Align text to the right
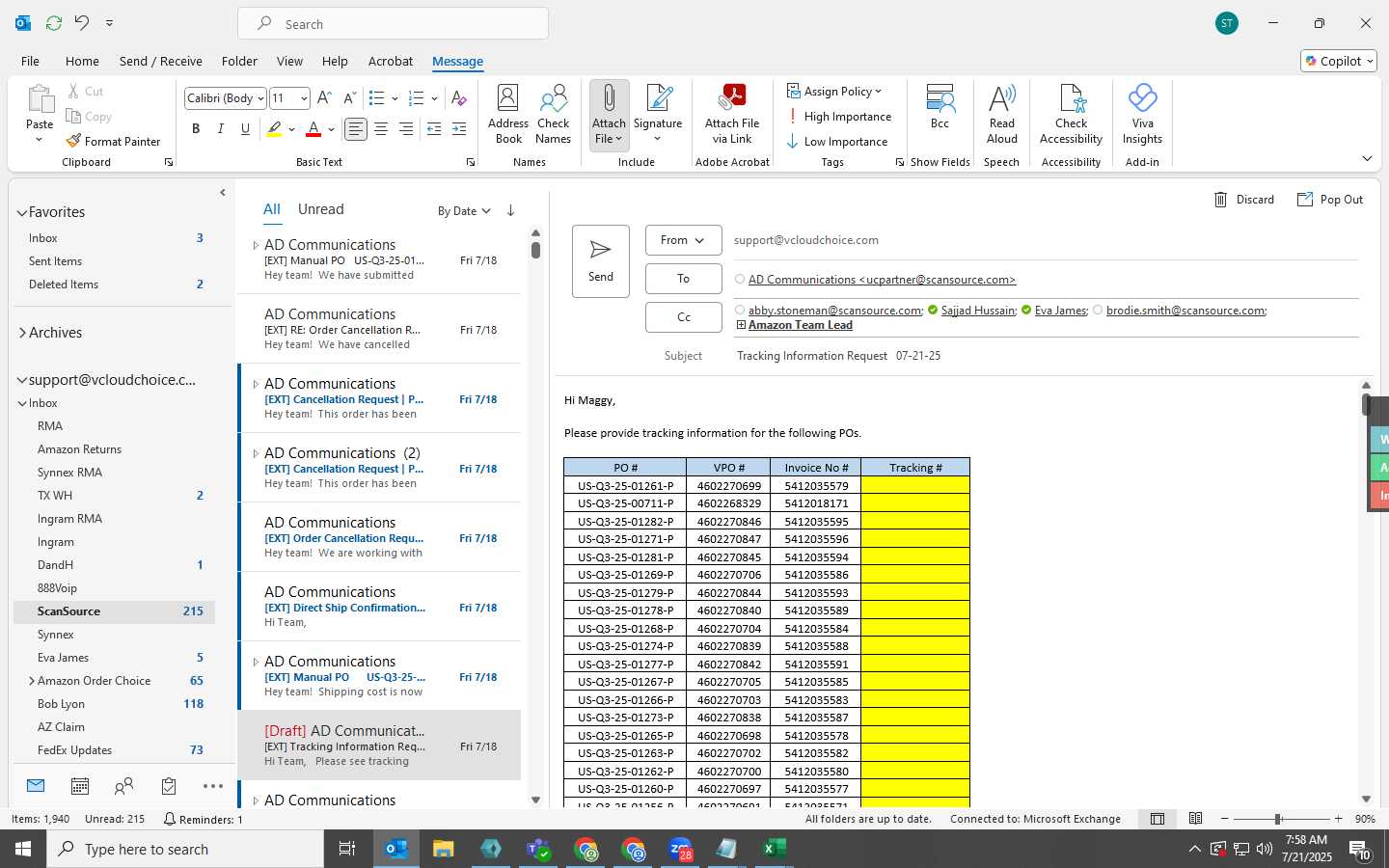 coord(406,128)
